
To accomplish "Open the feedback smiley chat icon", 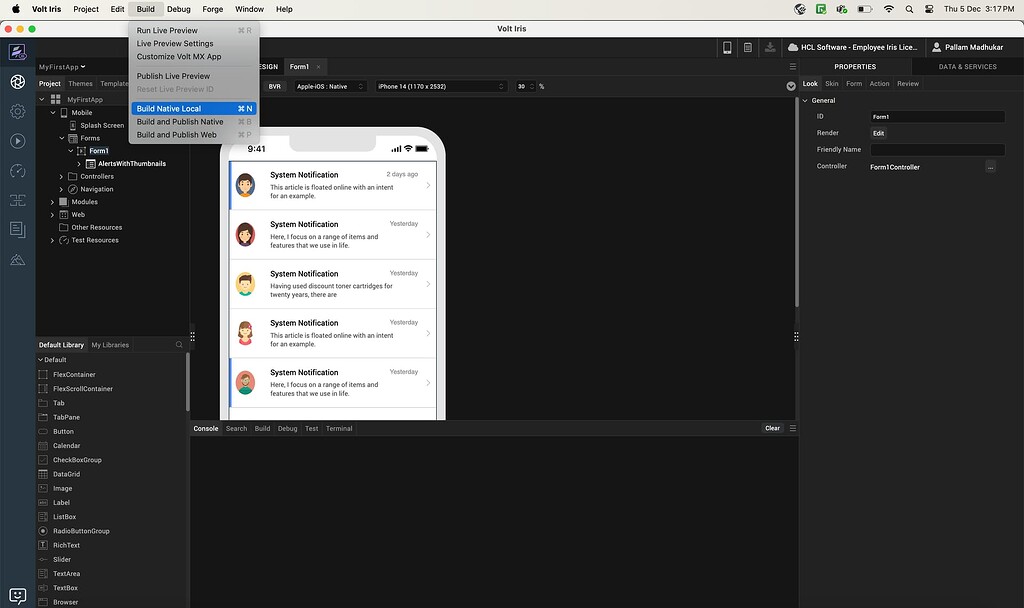I will pos(18,596).
